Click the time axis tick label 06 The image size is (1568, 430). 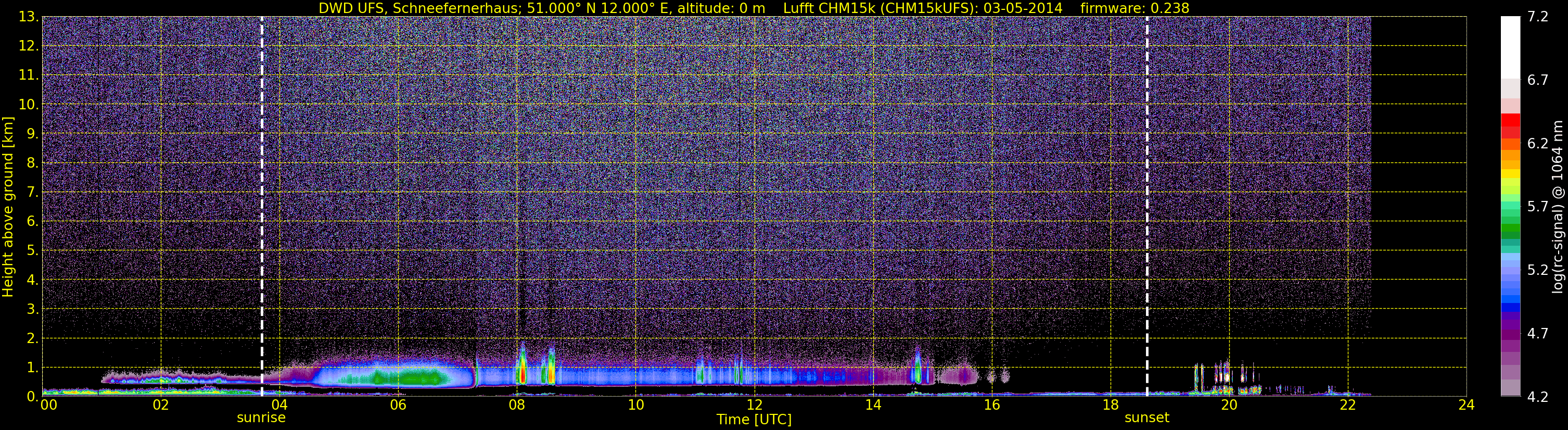pyautogui.click(x=398, y=405)
